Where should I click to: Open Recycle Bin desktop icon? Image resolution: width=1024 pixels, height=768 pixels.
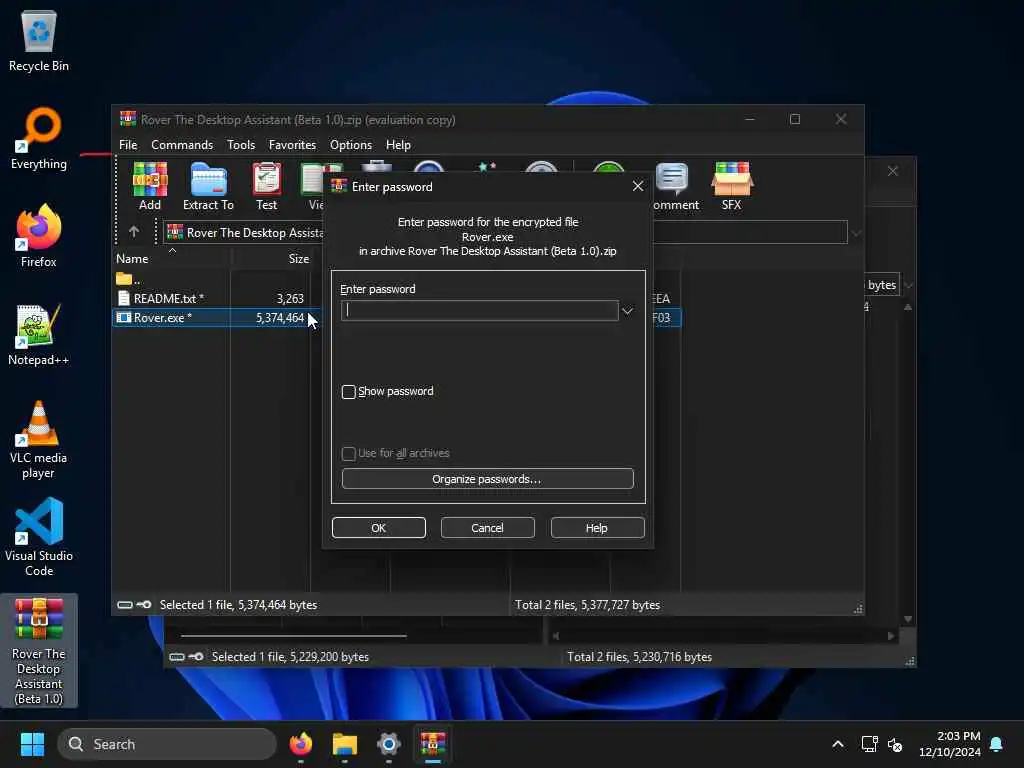click(39, 41)
